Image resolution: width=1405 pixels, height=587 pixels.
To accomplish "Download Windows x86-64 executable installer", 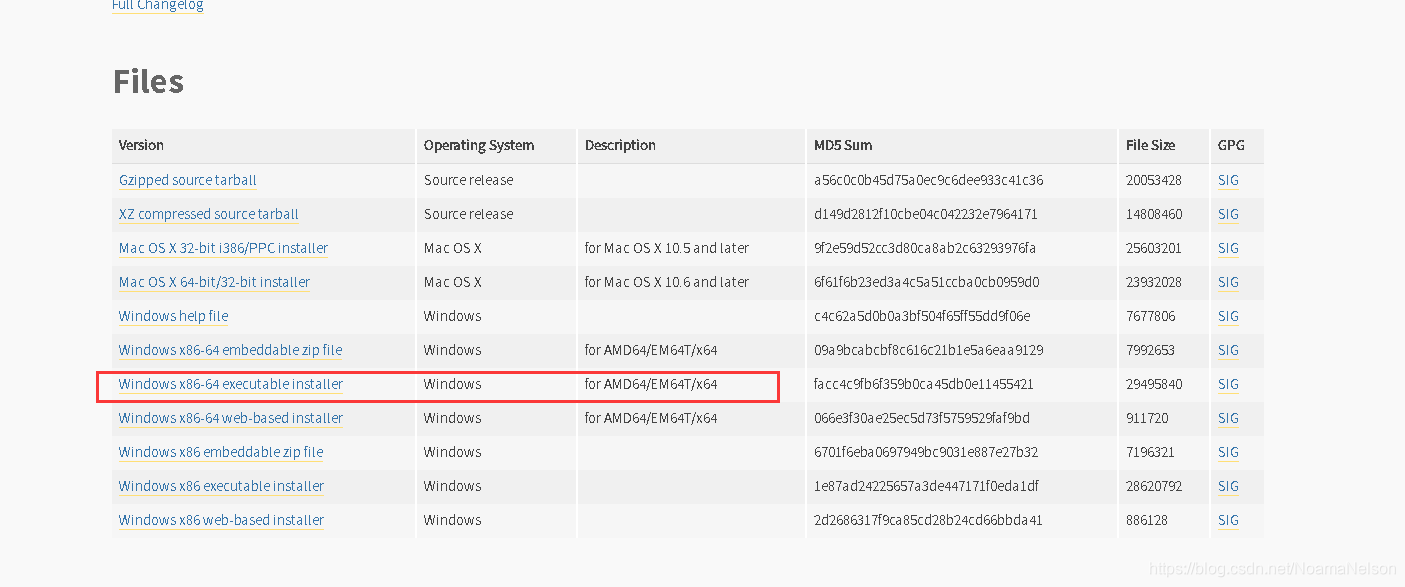I will pyautogui.click(x=231, y=384).
